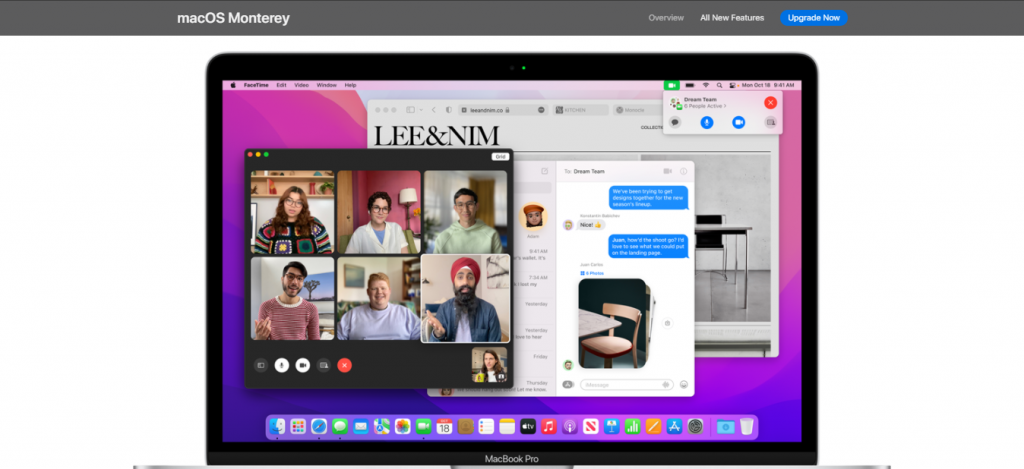The image size is (1024, 469).
Task: Toggle camera in FaceTime call window
Action: [x=302, y=365]
